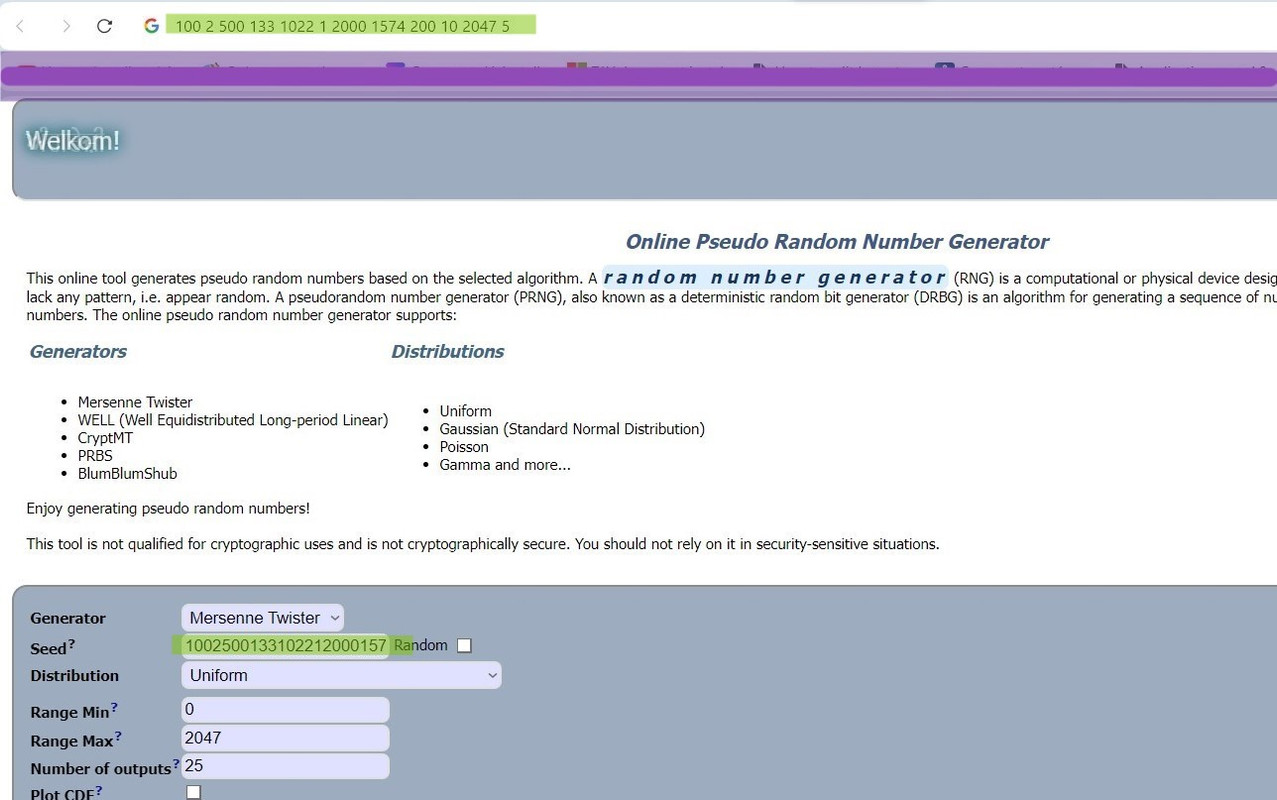Click the 'Range Min' form label
Viewport: 1277px width, 800px height.
click(x=70, y=713)
